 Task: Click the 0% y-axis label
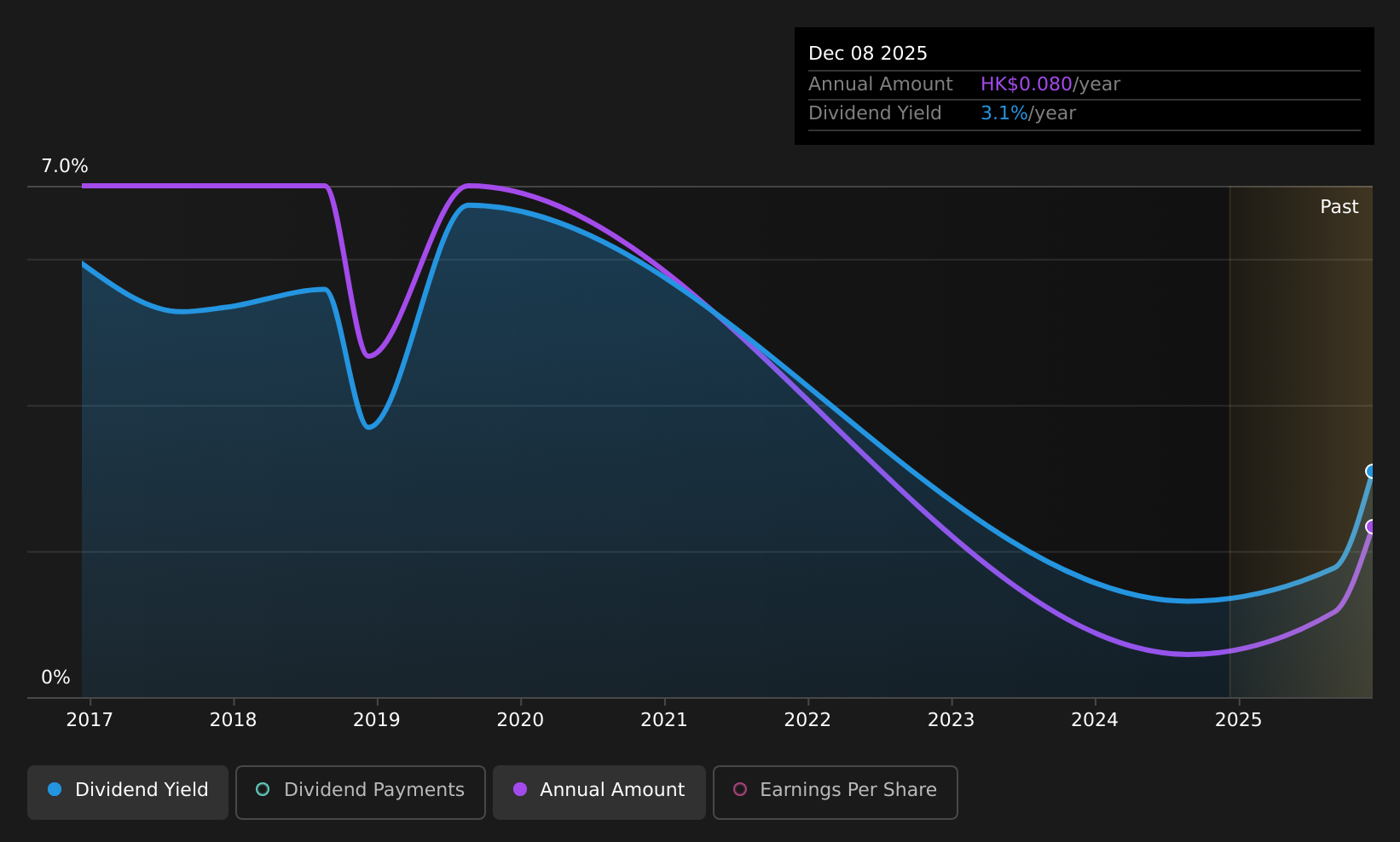click(x=55, y=678)
